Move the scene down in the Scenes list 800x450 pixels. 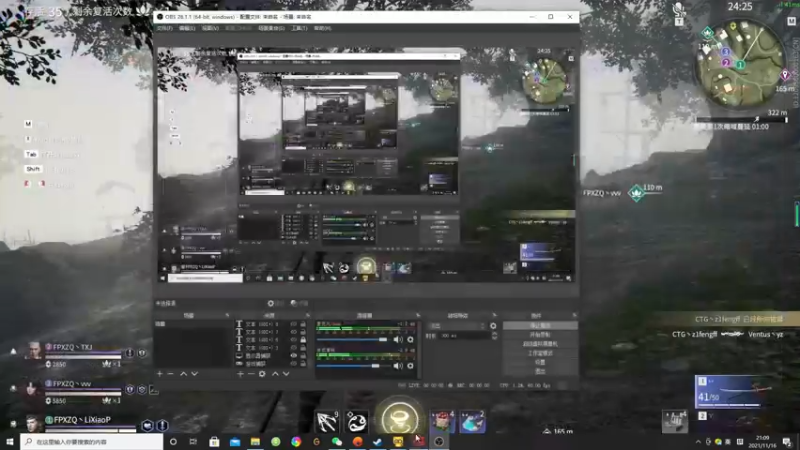194,374
